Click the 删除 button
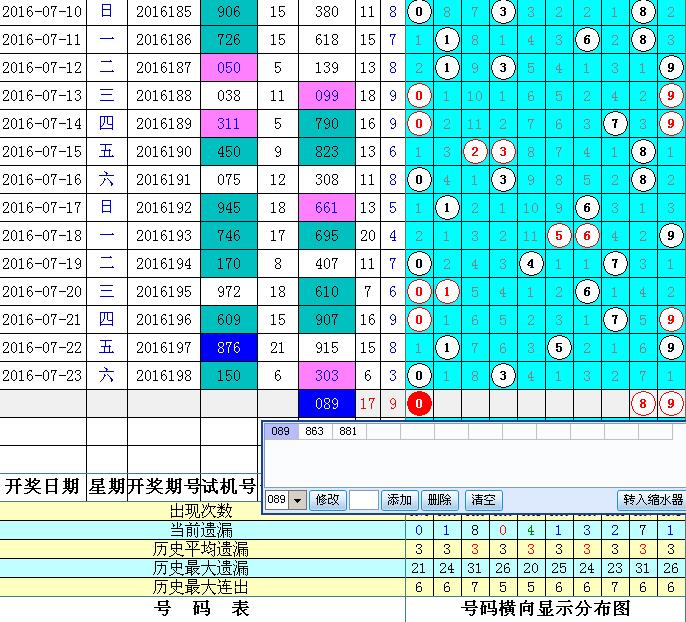Screen dimensions: 686x622 (439, 500)
